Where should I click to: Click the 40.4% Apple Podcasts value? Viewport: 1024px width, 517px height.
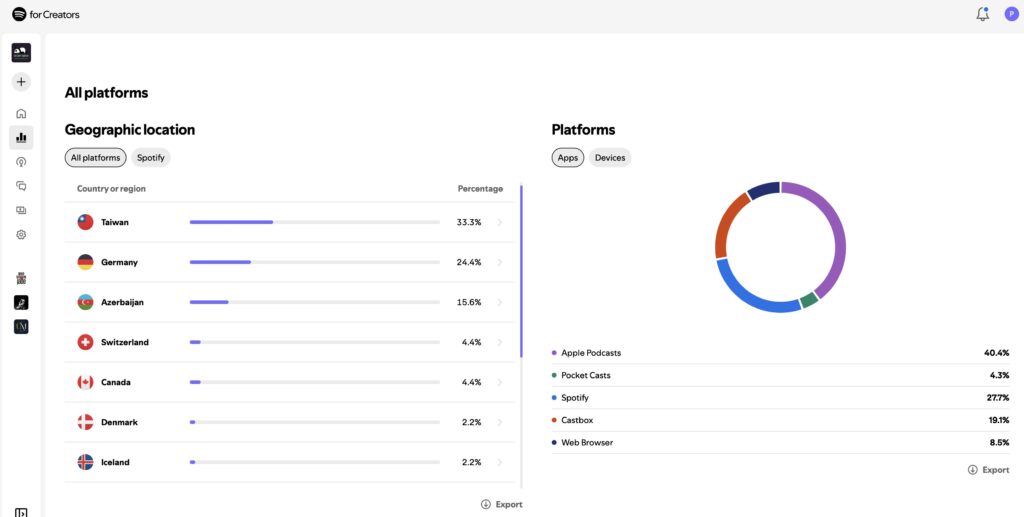pos(997,353)
